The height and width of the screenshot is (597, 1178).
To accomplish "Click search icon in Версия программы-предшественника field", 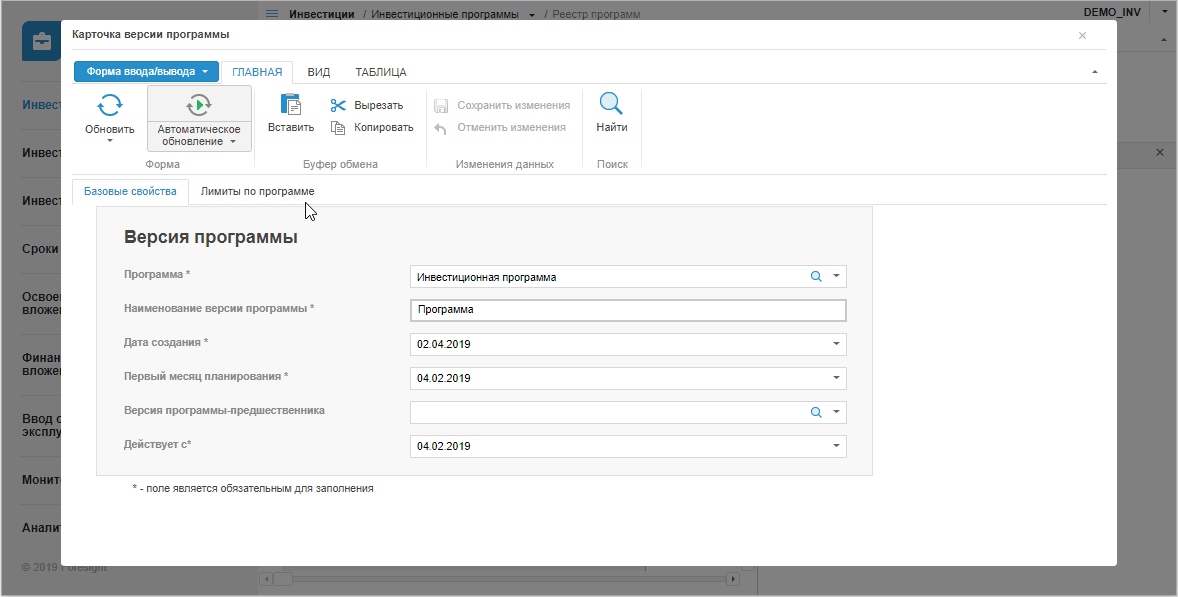I will coord(816,412).
